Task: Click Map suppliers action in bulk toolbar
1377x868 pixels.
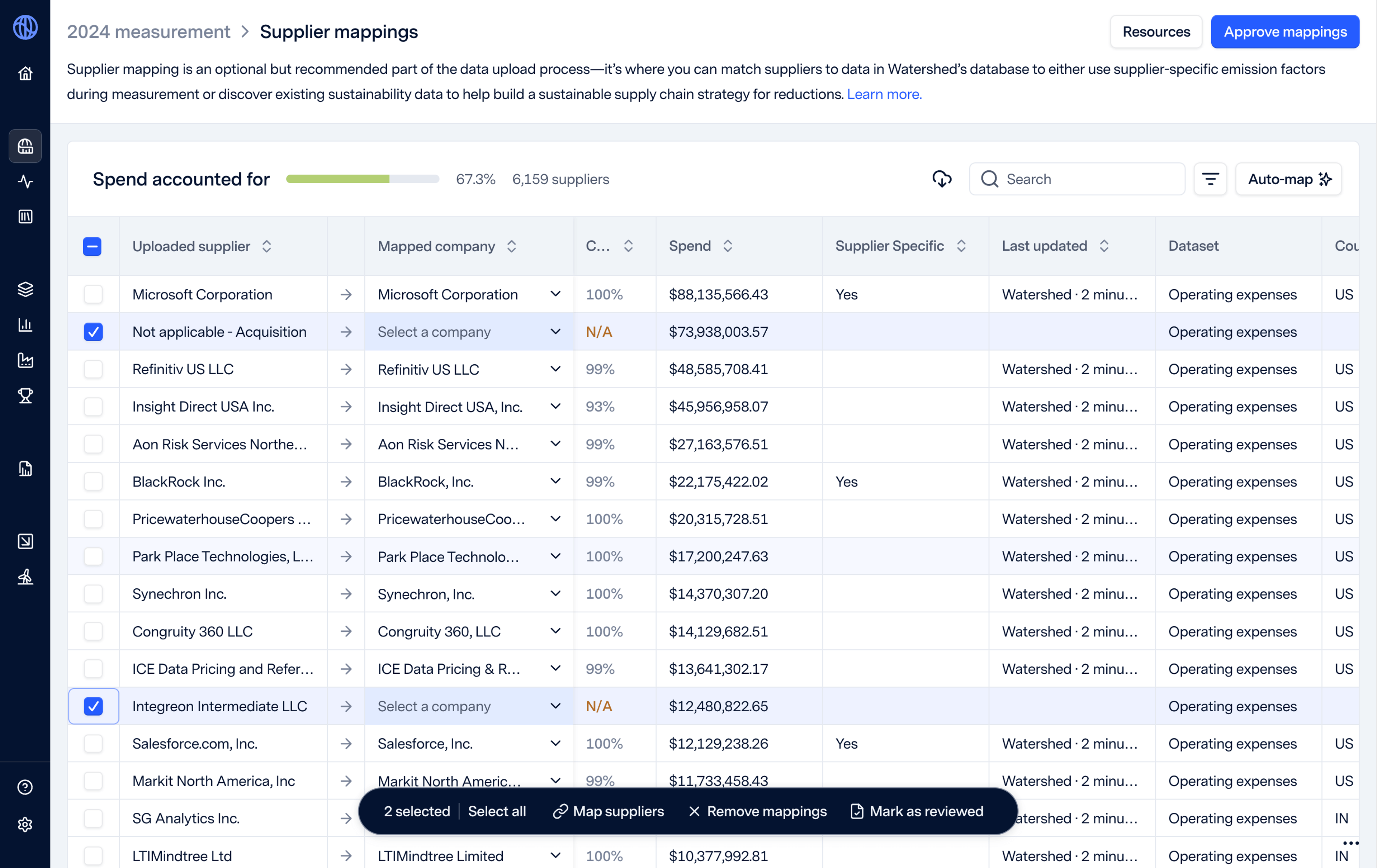Action: click(608, 811)
